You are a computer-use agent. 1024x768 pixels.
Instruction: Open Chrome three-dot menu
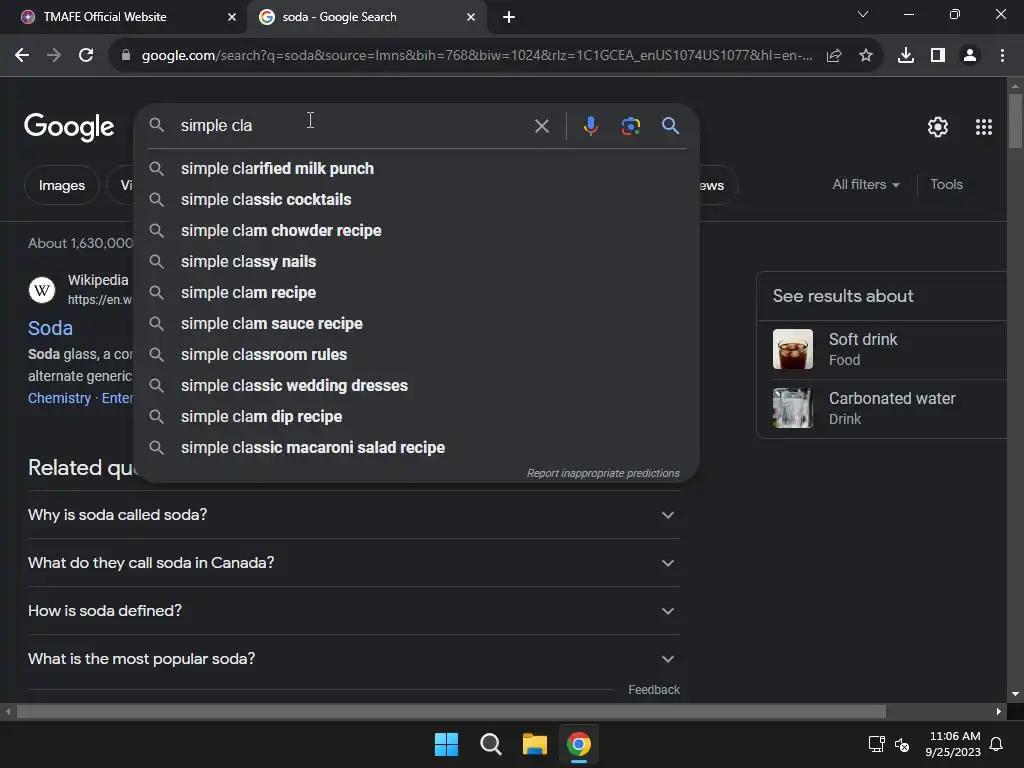click(1002, 56)
